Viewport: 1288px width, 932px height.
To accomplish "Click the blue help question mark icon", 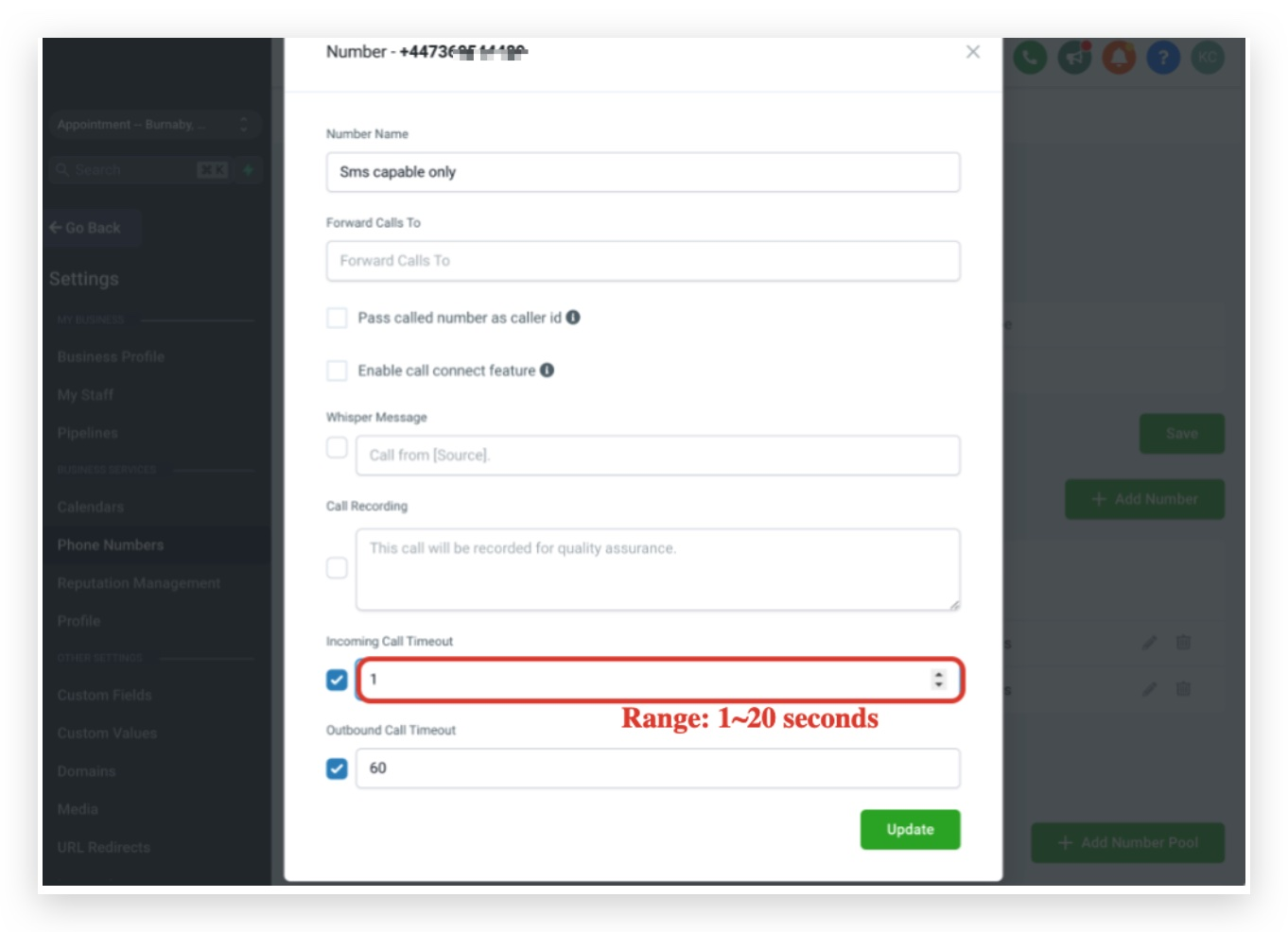I will 1163,58.
